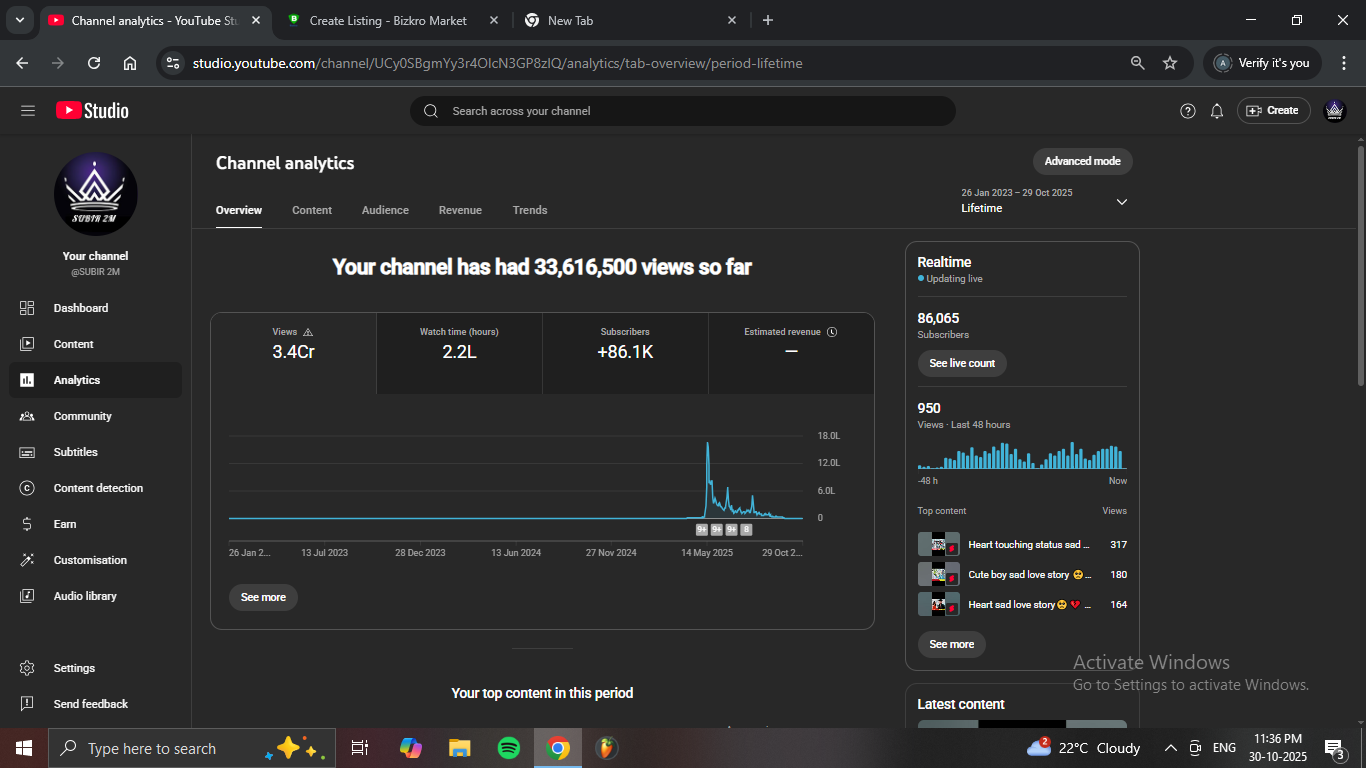Go to Dashboard in the sidebar
This screenshot has width=1366, height=768.
(x=80, y=308)
